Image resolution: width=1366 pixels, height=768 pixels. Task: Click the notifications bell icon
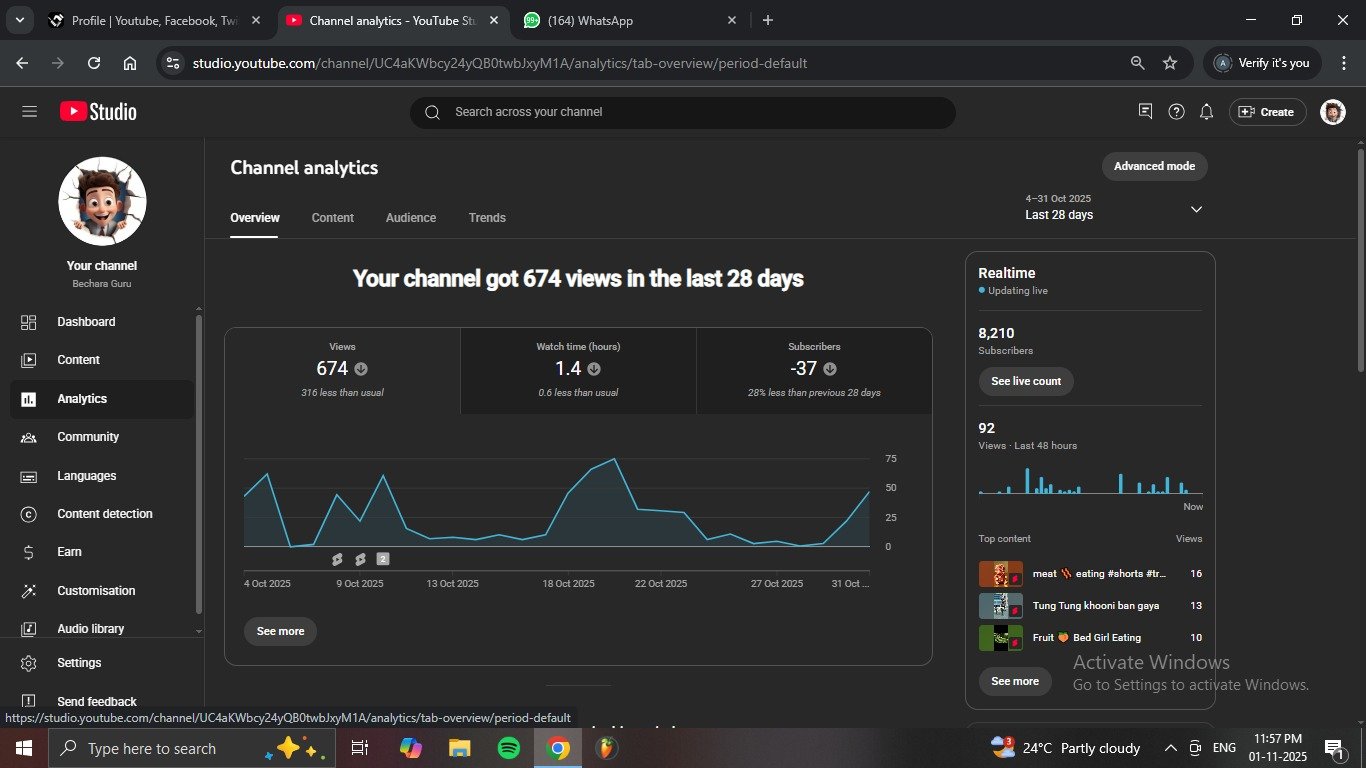[x=1206, y=112]
